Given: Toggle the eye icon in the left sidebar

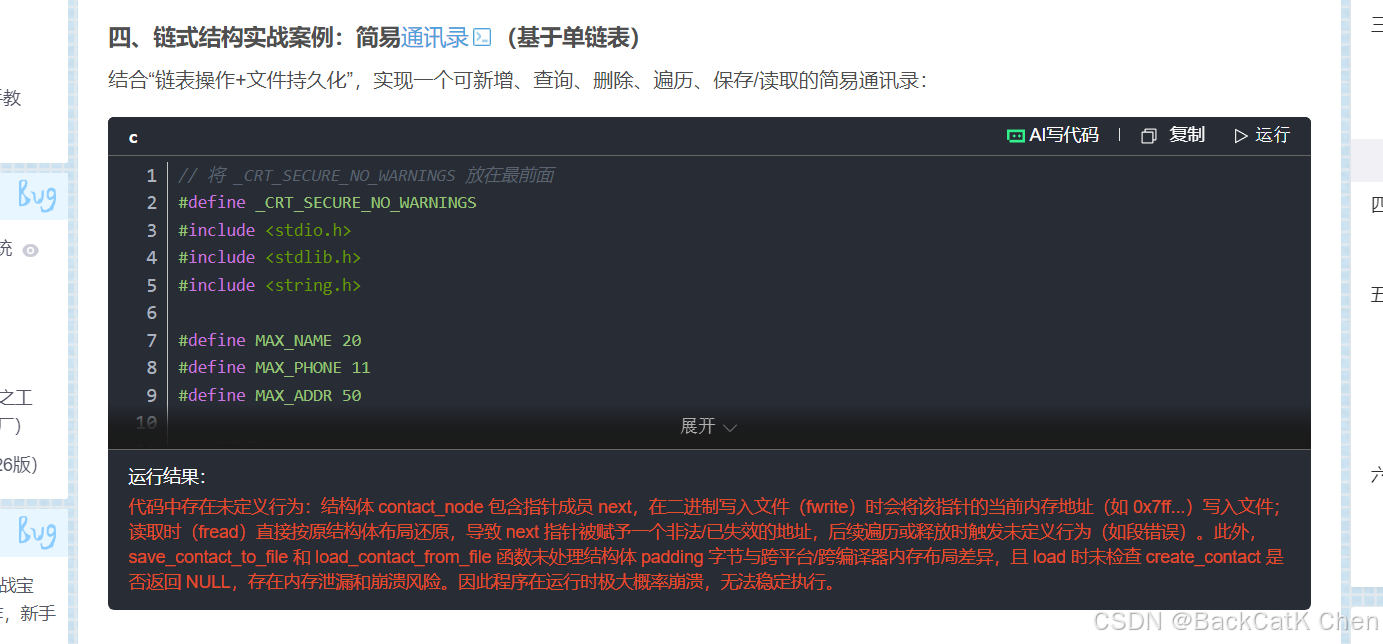Looking at the screenshot, I should point(29,249).
